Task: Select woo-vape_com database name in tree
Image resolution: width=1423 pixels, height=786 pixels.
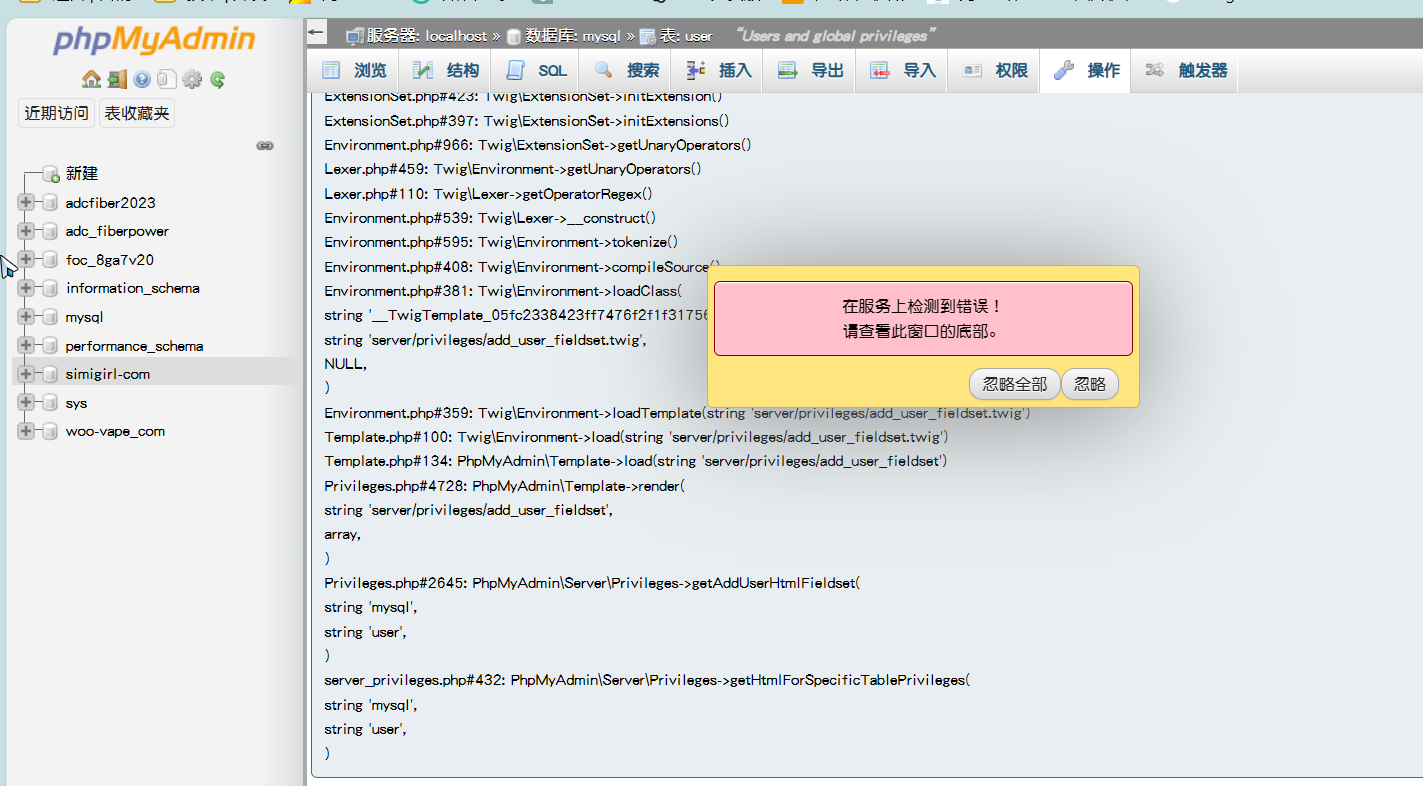Action: [x=115, y=431]
